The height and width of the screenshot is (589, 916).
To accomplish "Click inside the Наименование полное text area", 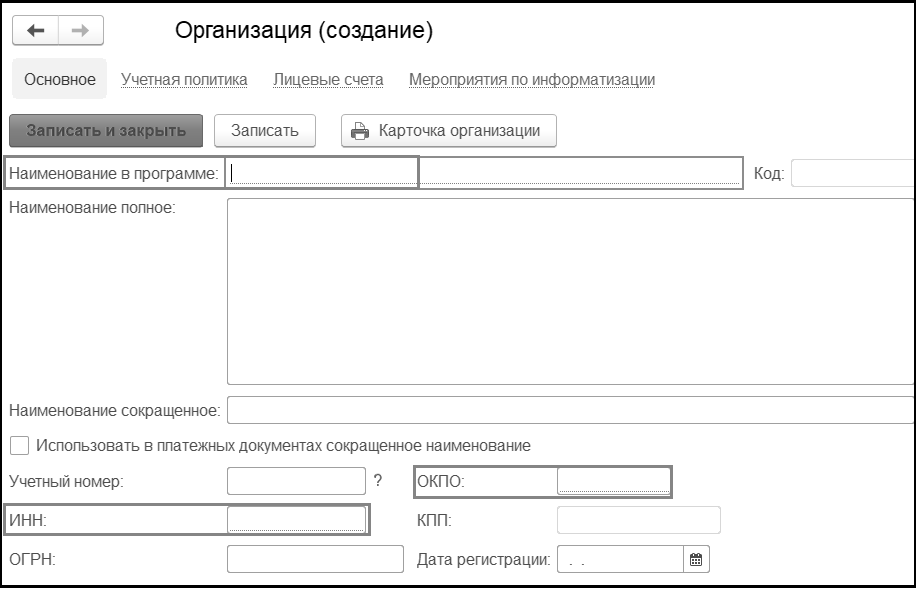I will point(570,290).
